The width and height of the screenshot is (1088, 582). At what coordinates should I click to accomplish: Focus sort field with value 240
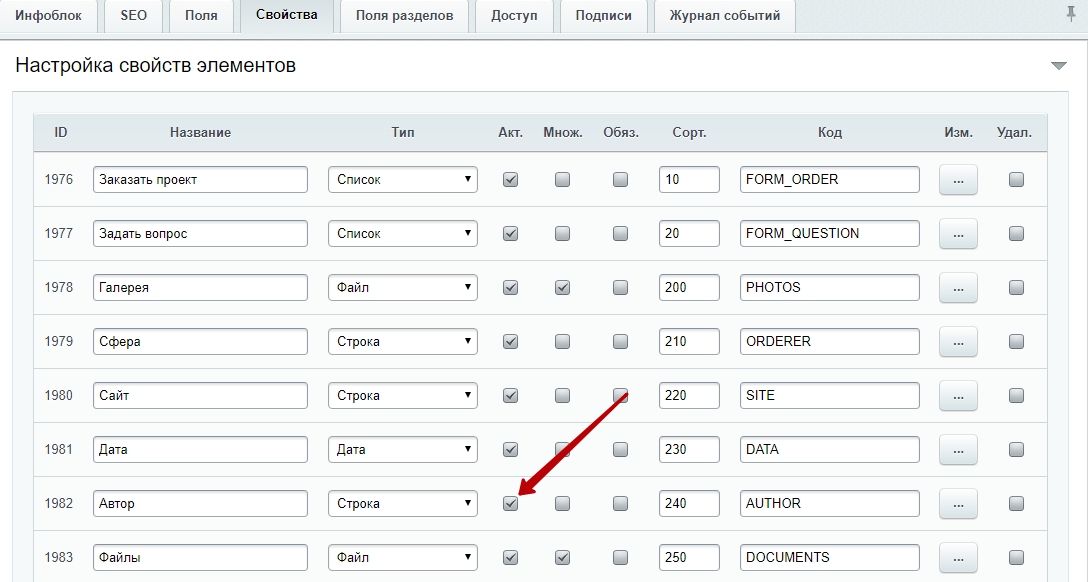[x=689, y=504]
